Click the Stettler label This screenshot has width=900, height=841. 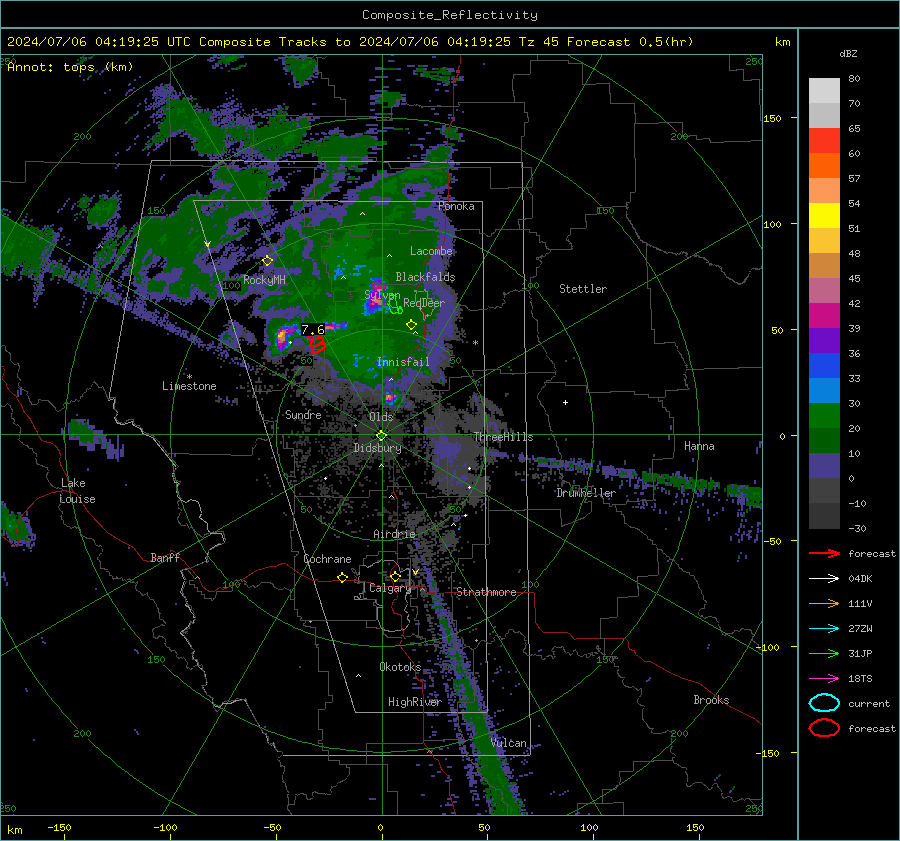(x=583, y=289)
